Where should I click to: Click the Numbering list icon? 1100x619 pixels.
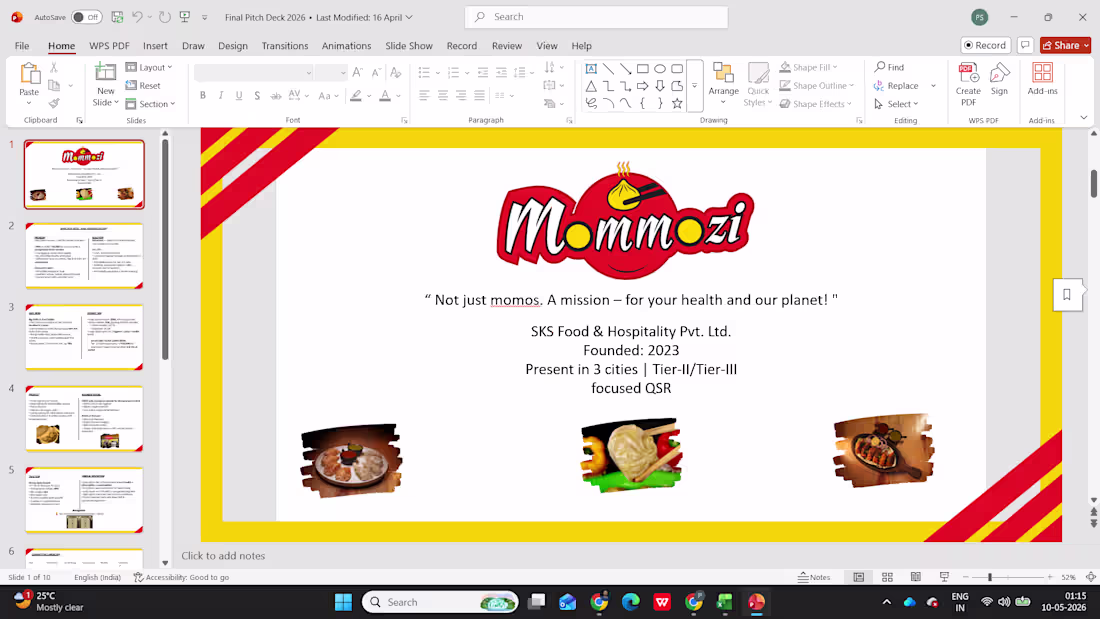tap(454, 72)
